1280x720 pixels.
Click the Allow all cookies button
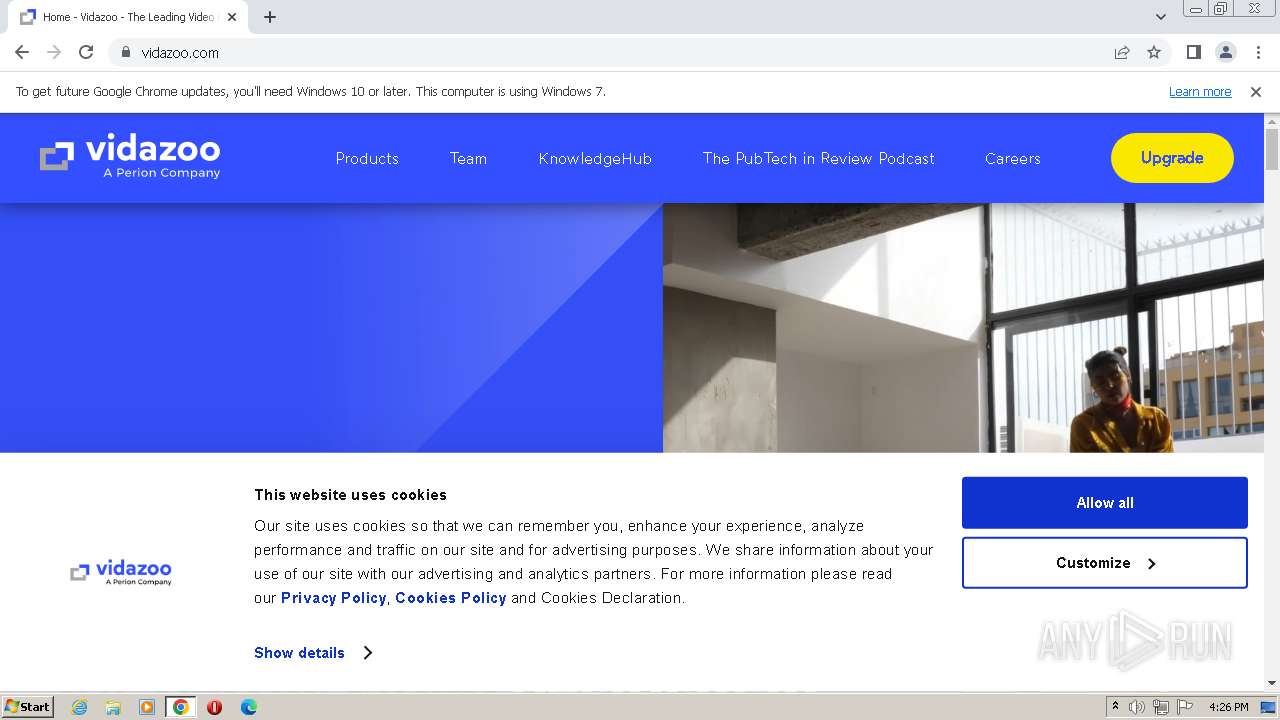click(1105, 503)
